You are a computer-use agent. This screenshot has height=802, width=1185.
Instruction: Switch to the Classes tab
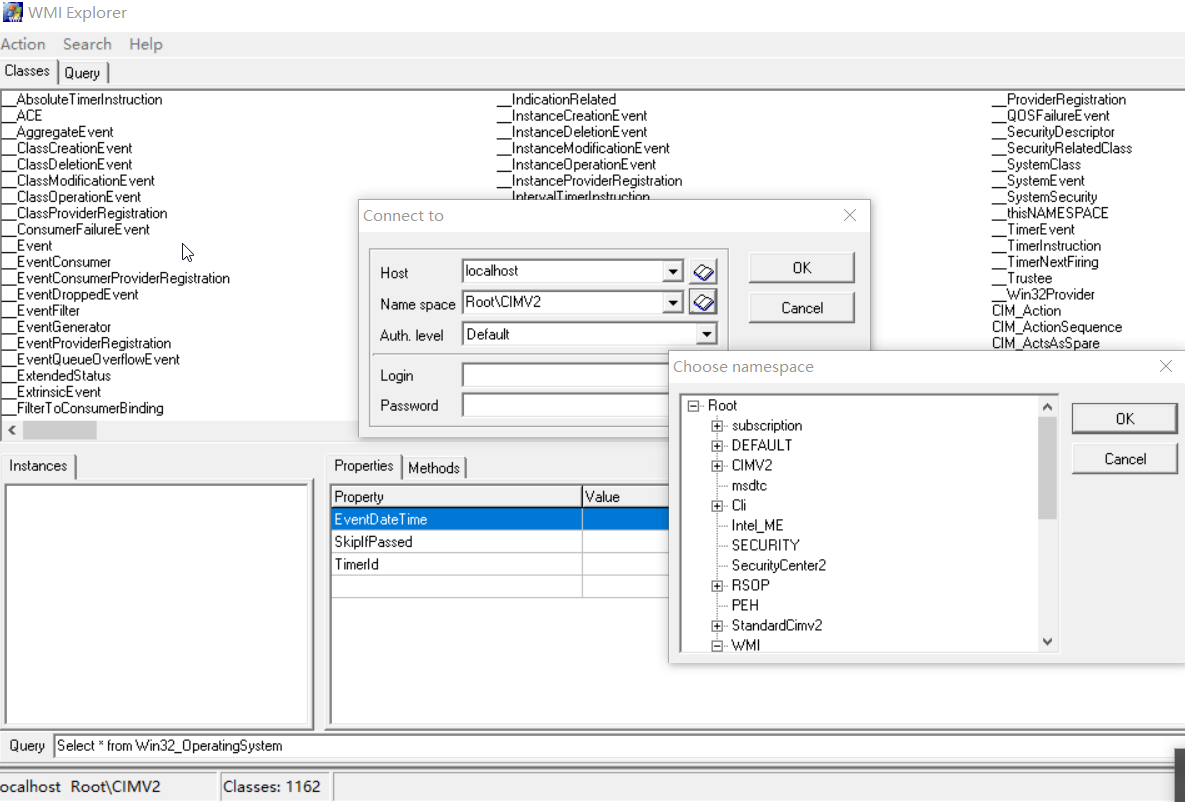(x=27, y=71)
